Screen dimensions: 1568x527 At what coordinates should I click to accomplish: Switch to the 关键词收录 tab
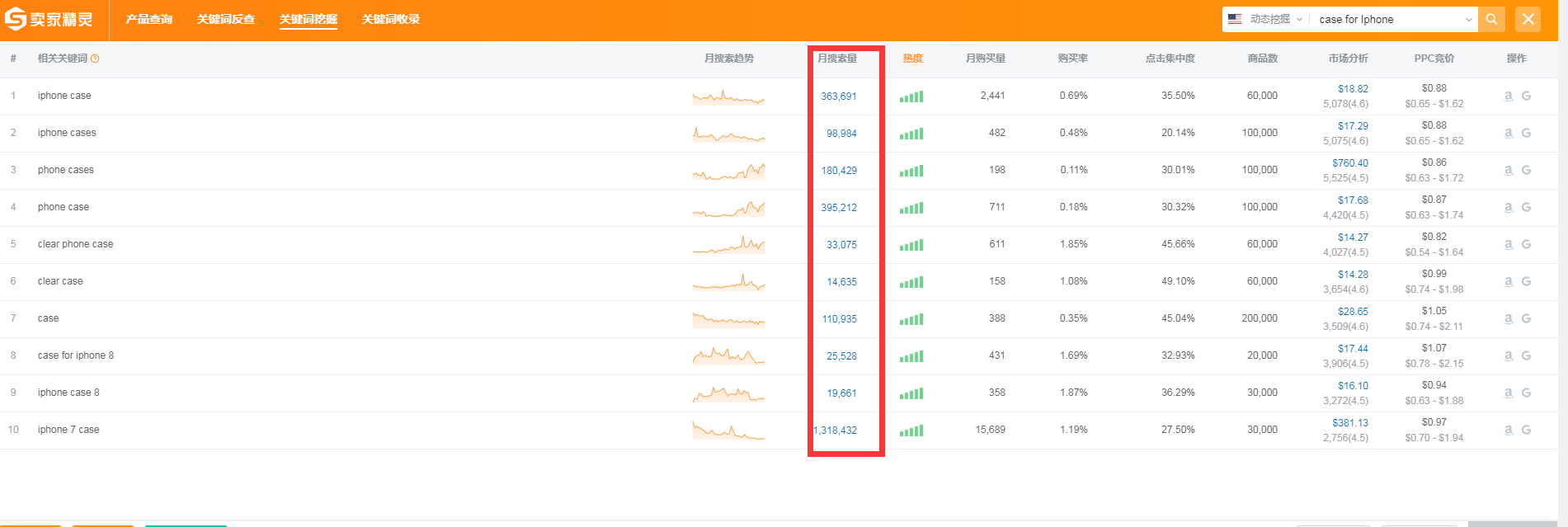[390, 19]
